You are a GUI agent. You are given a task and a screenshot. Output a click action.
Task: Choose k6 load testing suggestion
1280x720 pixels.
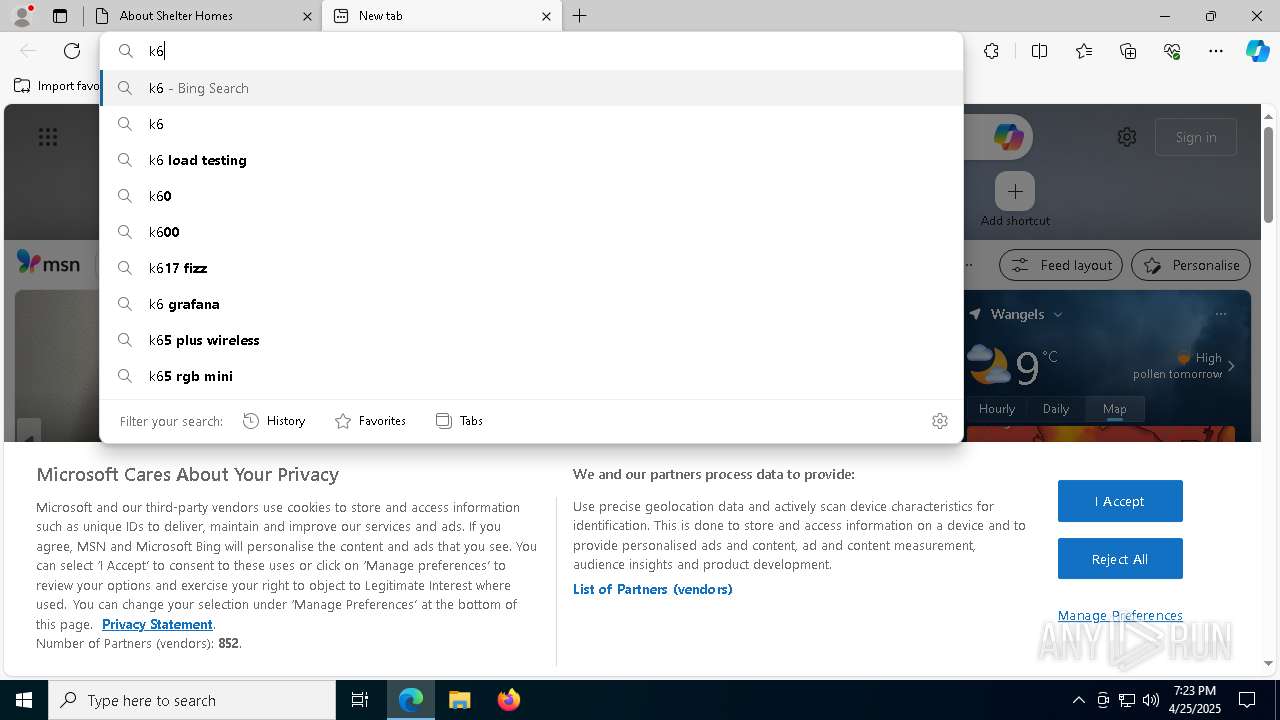click(532, 160)
